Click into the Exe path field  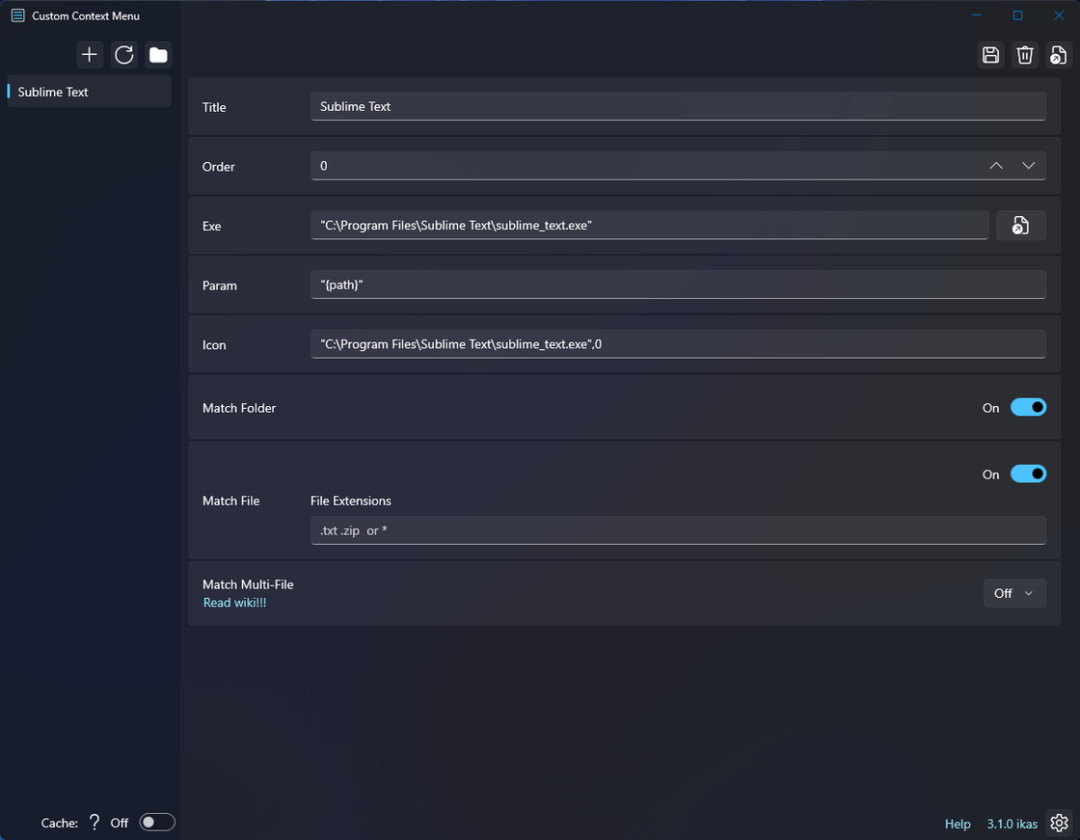650,225
